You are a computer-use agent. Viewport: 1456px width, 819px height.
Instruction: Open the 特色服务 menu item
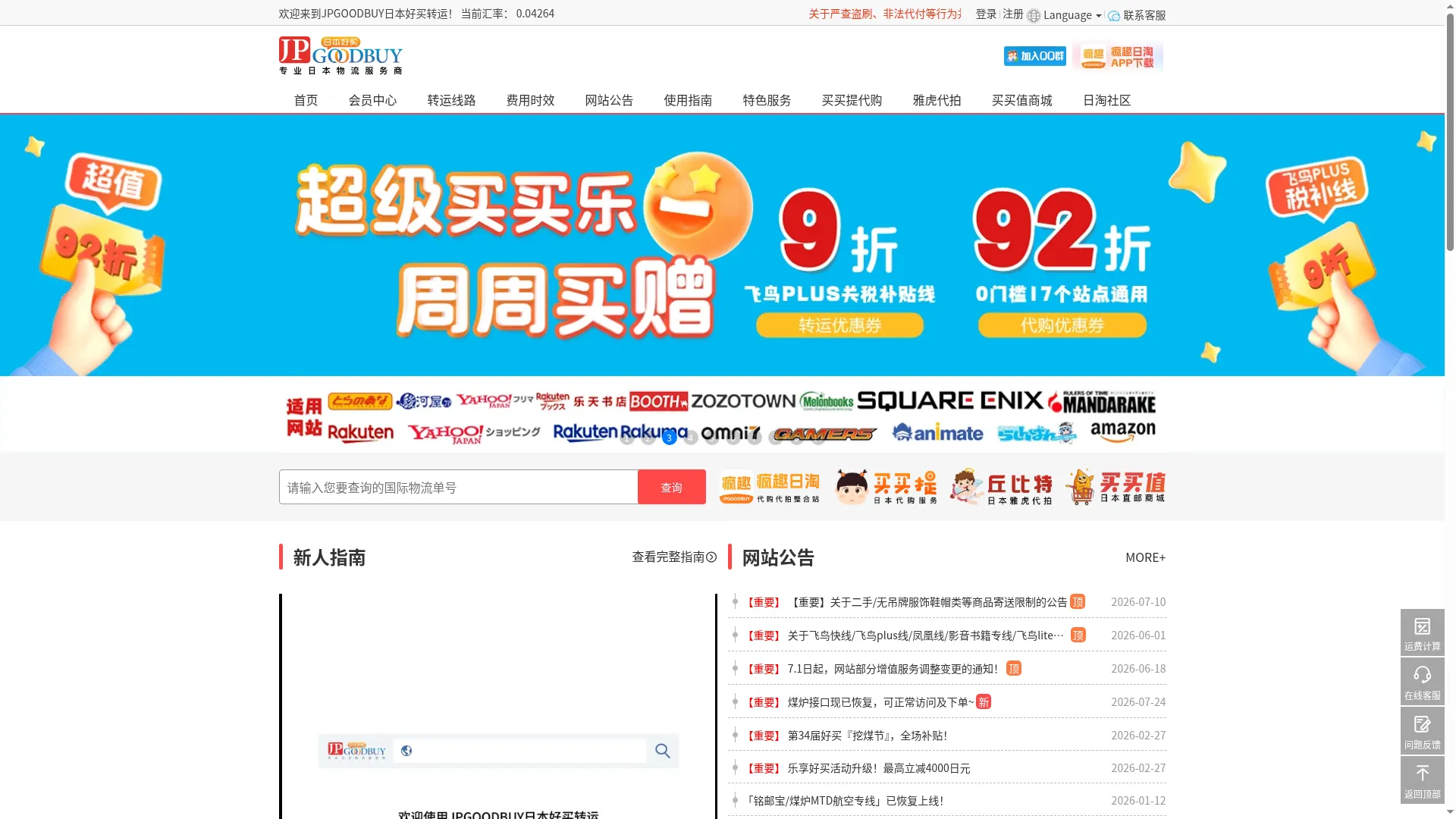pyautogui.click(x=767, y=100)
